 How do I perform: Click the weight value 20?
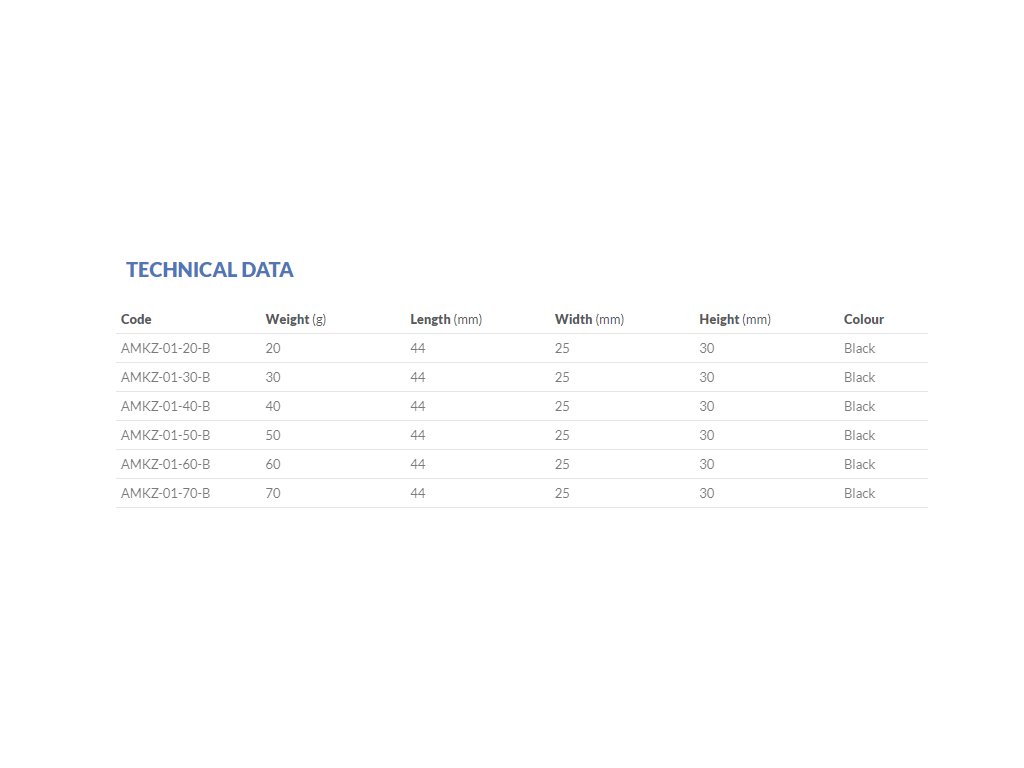click(273, 348)
